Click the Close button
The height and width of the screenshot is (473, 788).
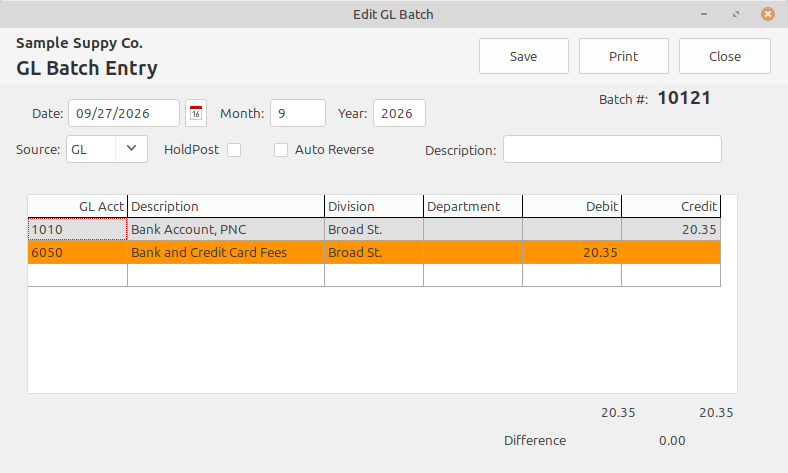[725, 56]
